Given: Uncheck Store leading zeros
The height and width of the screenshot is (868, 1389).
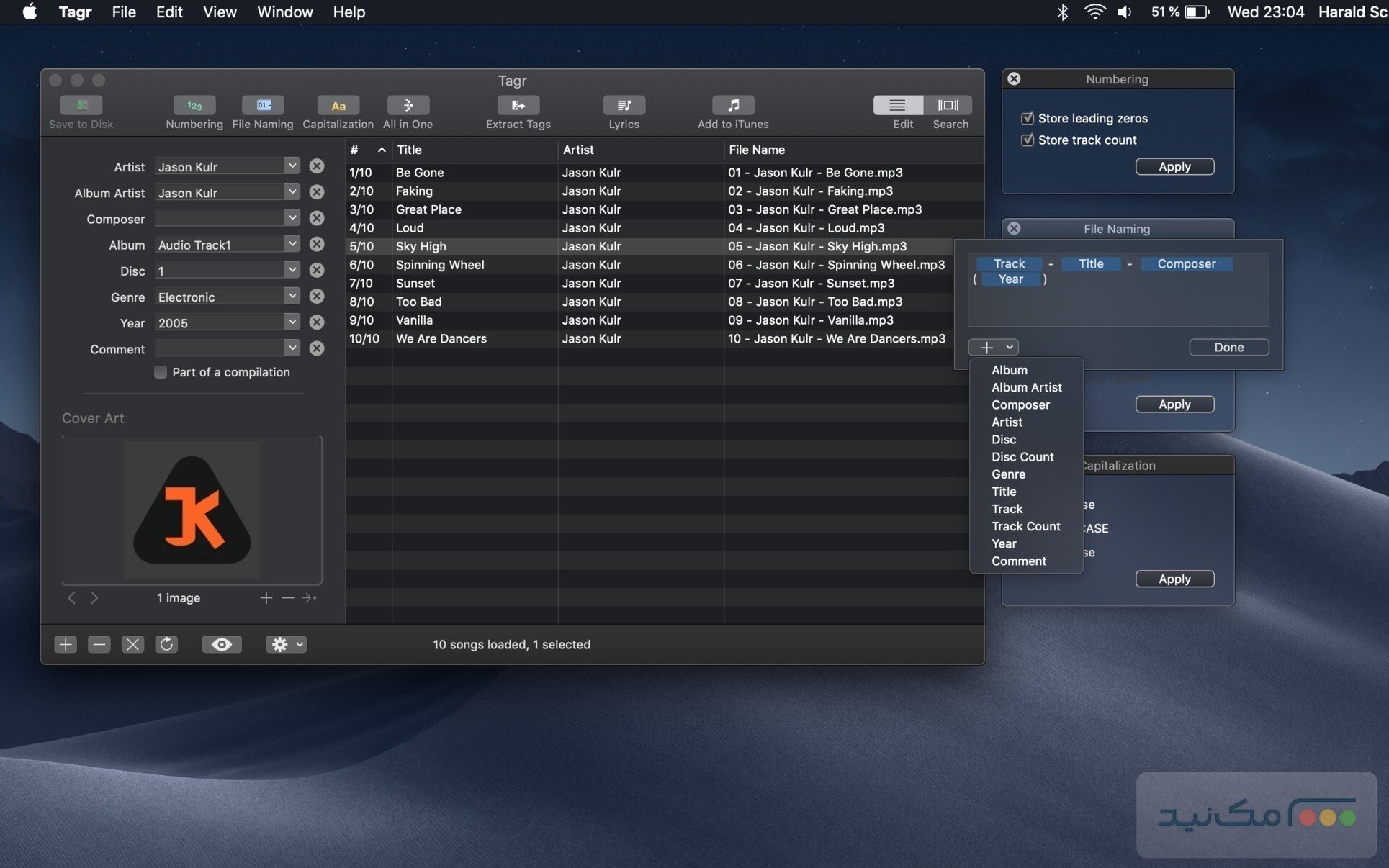Looking at the screenshot, I should point(1028,118).
